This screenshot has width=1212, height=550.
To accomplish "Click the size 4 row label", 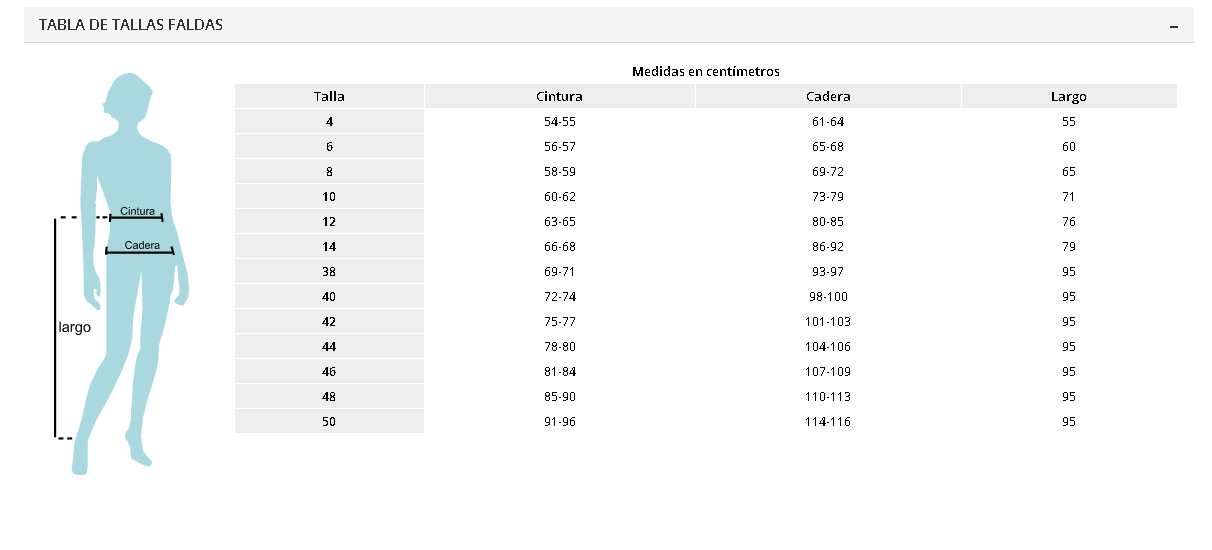I will click(329, 122).
